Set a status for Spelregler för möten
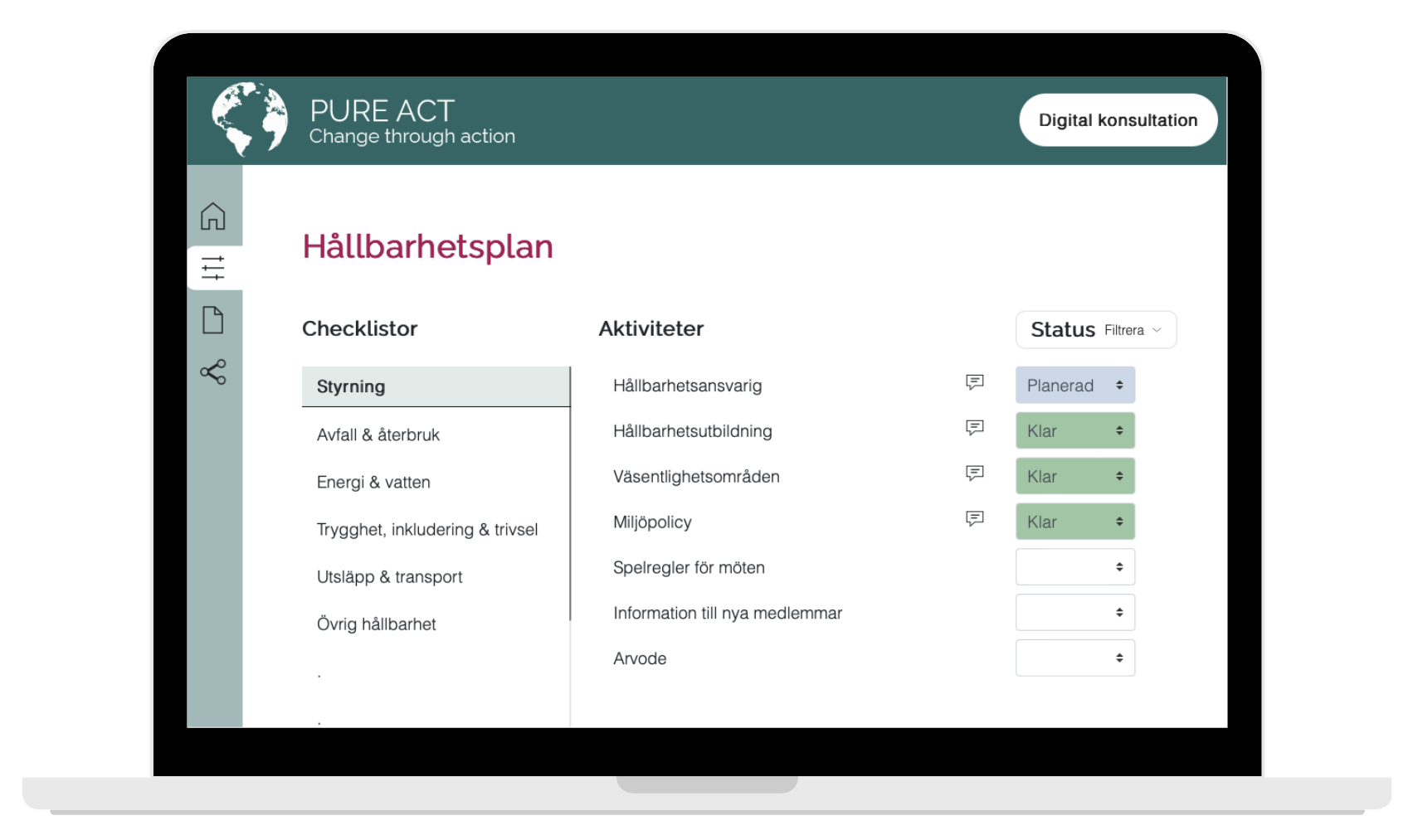 pos(1074,567)
